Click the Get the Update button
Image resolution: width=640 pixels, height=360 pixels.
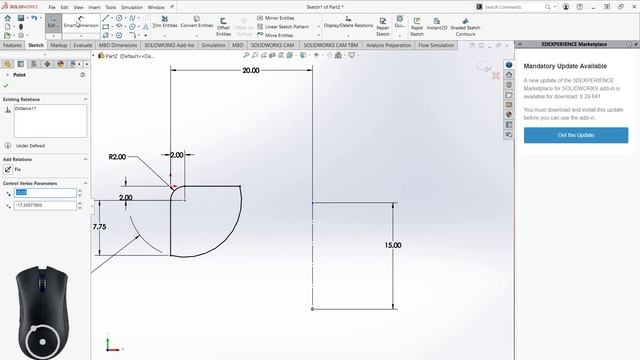(576, 135)
